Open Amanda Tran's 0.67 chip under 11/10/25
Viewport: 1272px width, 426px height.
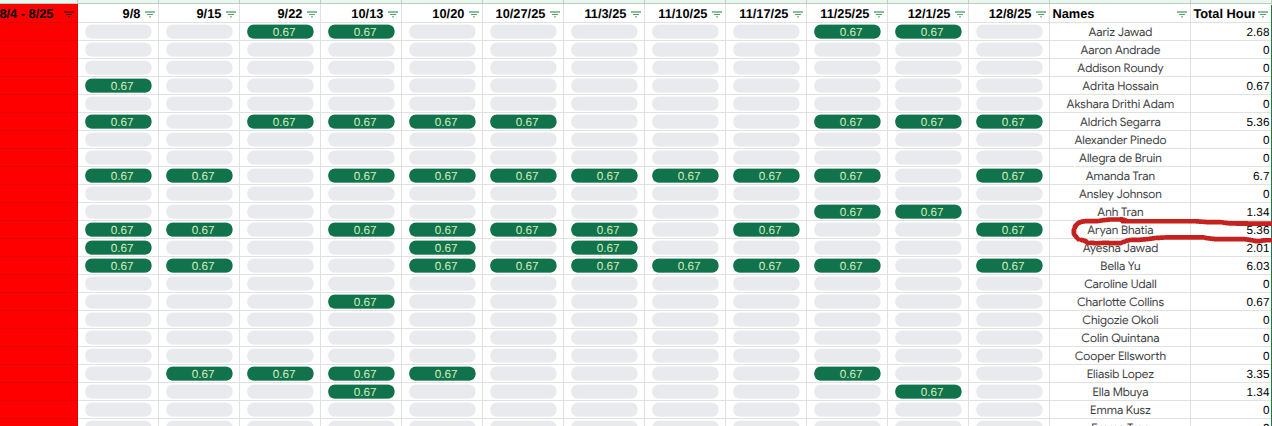coord(685,176)
